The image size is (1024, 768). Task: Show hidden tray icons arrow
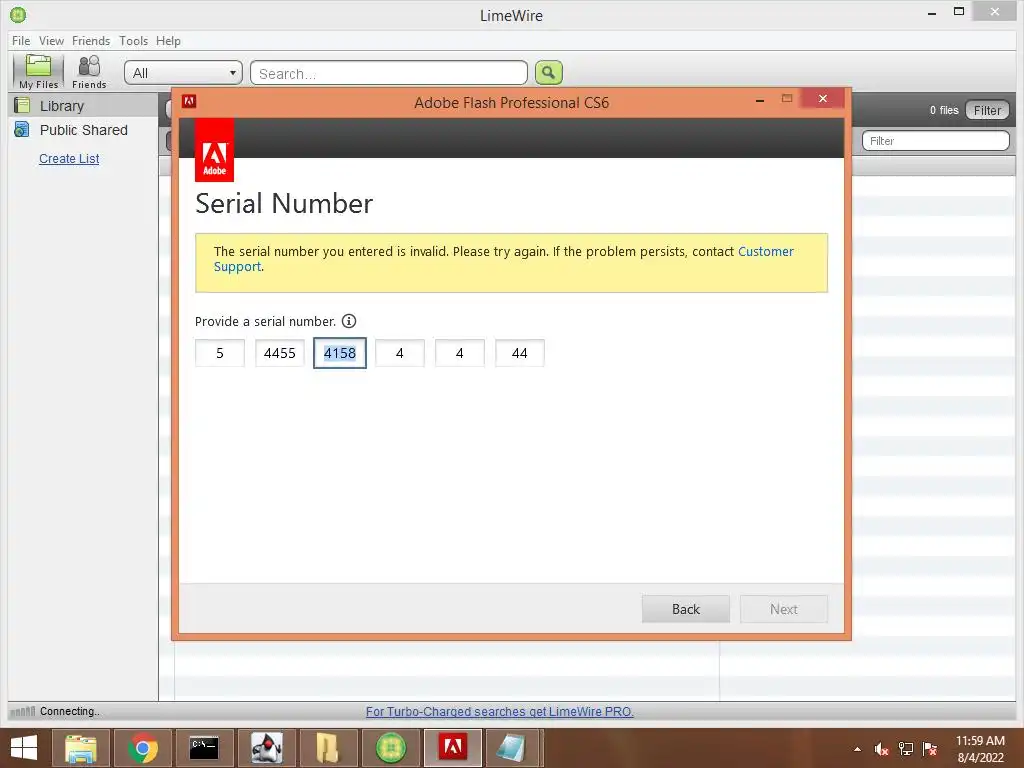[857, 749]
